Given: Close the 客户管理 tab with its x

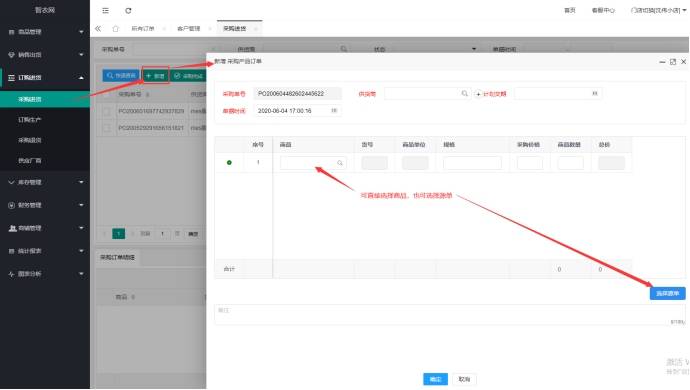Looking at the screenshot, I should [x=210, y=29].
